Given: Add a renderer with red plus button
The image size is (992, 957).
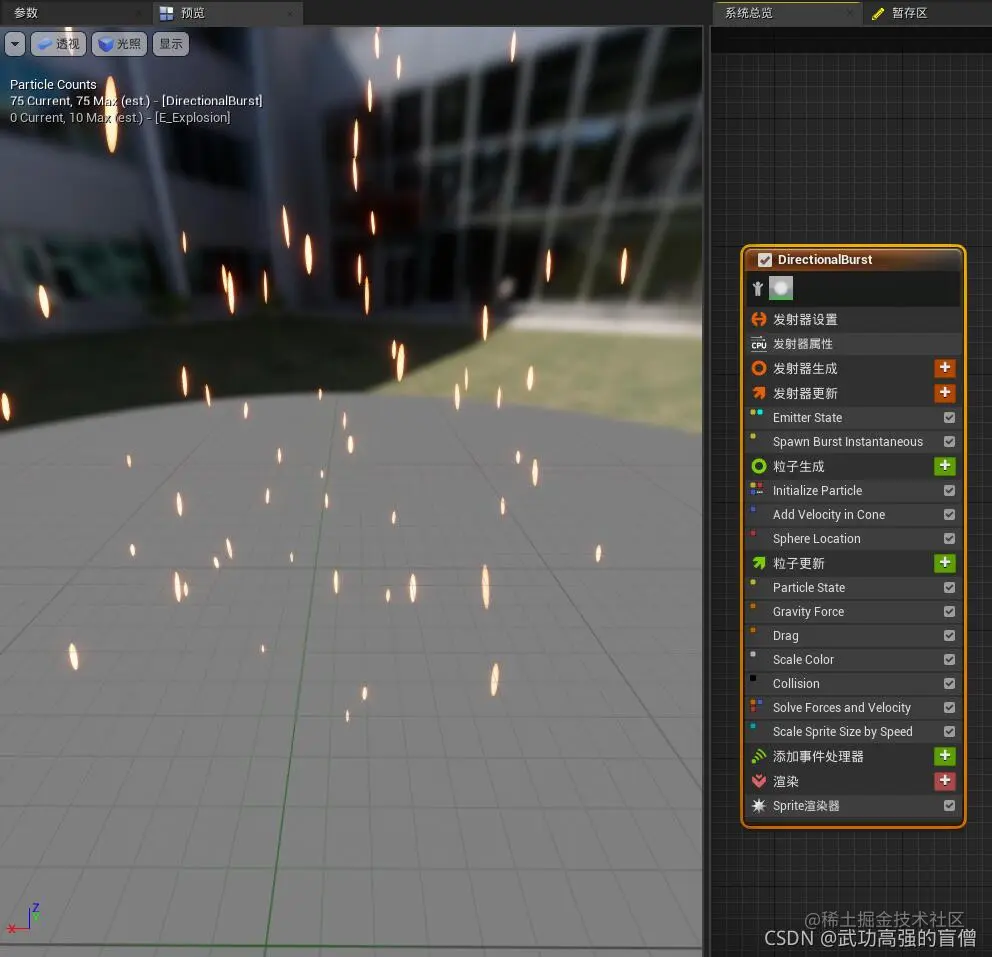Looking at the screenshot, I should (945, 781).
